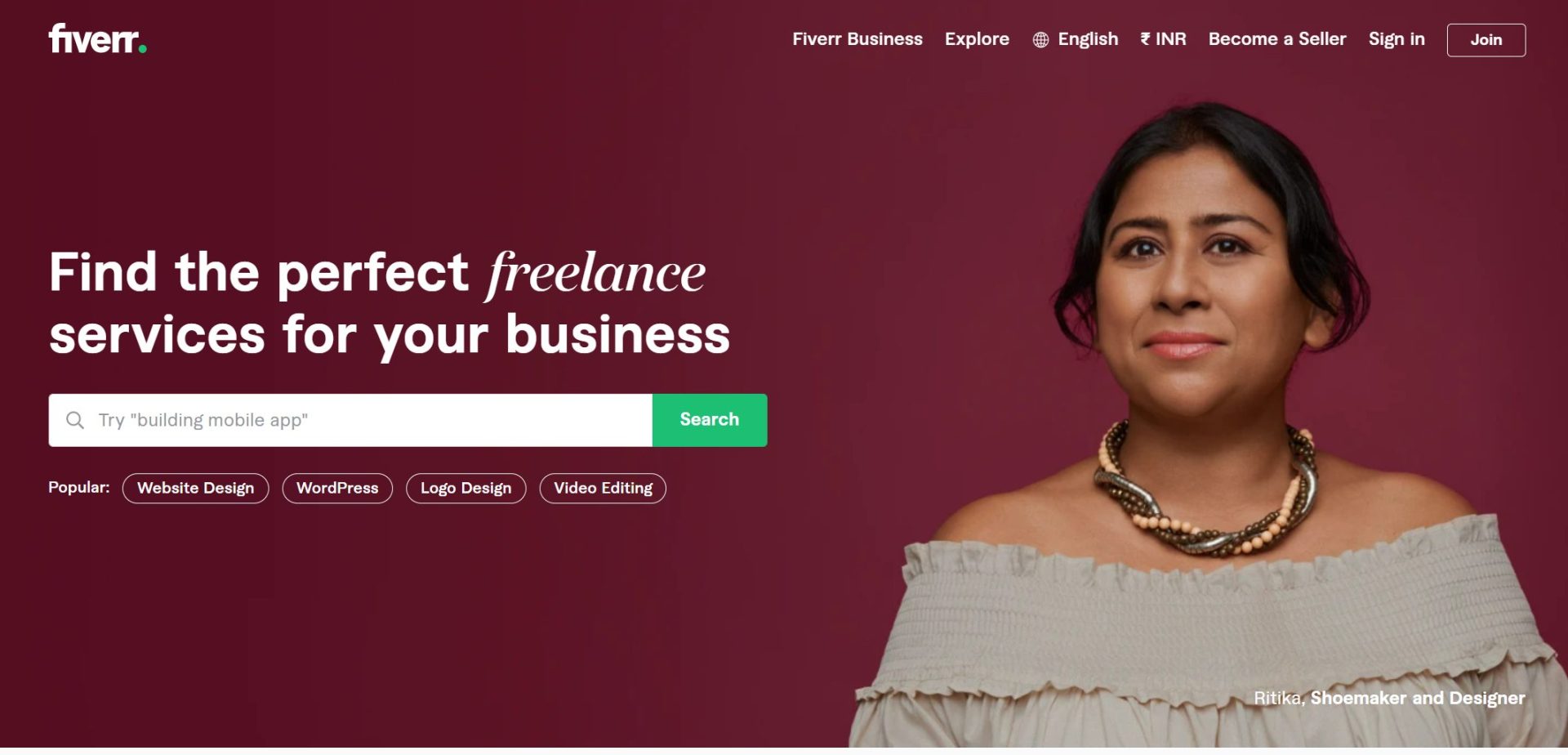Open Fiverr Business menu item
This screenshot has height=755, width=1568.
[857, 39]
